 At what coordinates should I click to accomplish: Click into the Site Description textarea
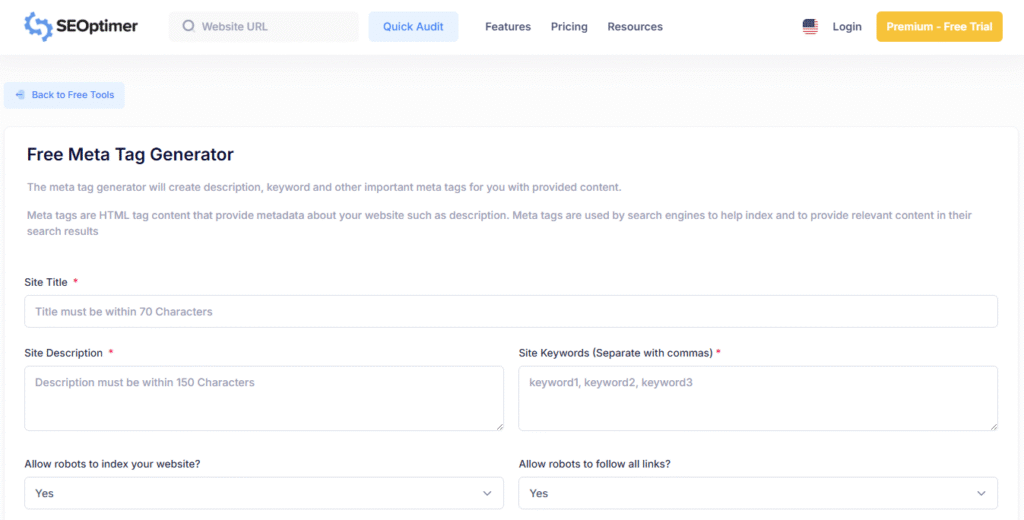[x=264, y=398]
